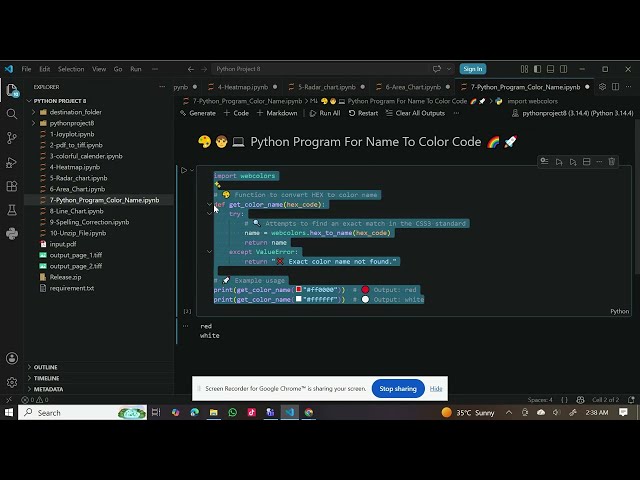Click the Python Project 8 command center search

click(321, 69)
